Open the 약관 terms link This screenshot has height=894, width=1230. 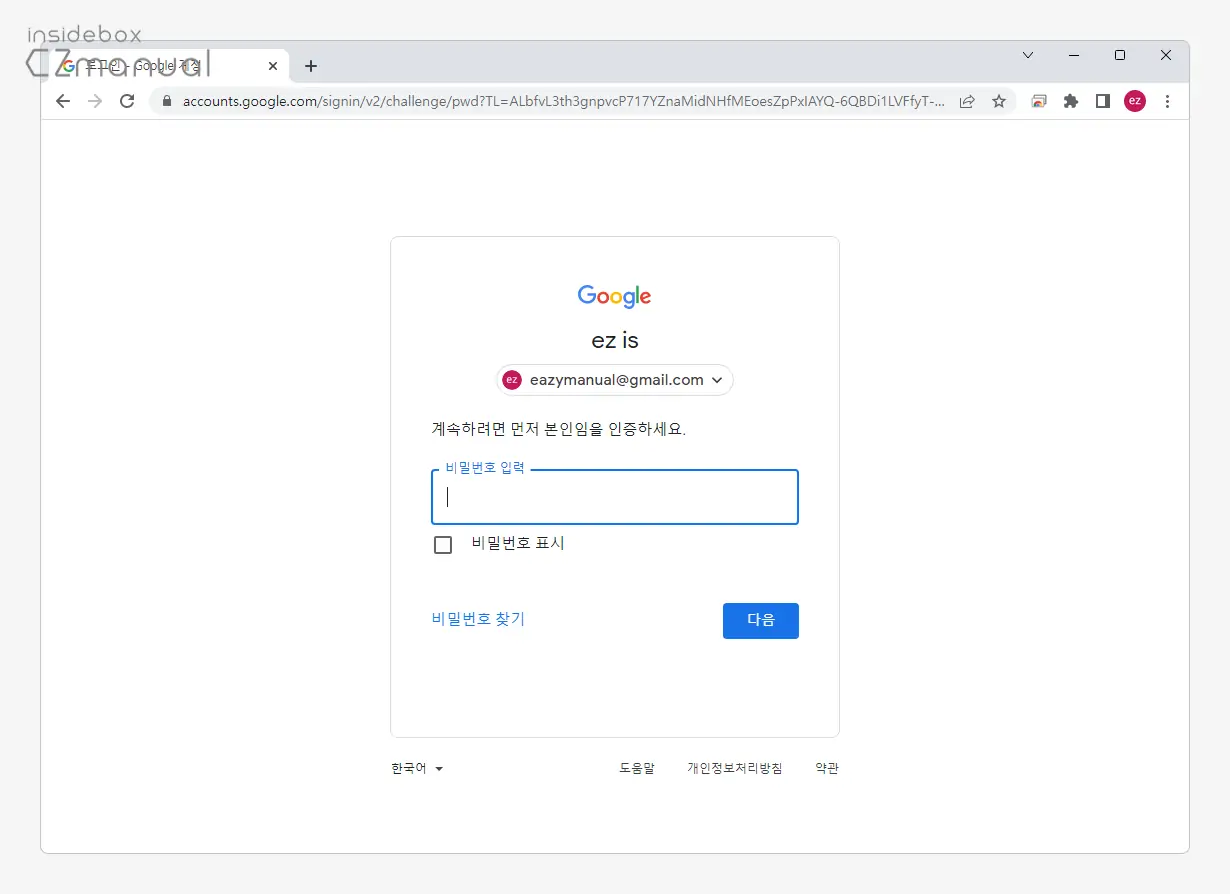click(x=827, y=769)
